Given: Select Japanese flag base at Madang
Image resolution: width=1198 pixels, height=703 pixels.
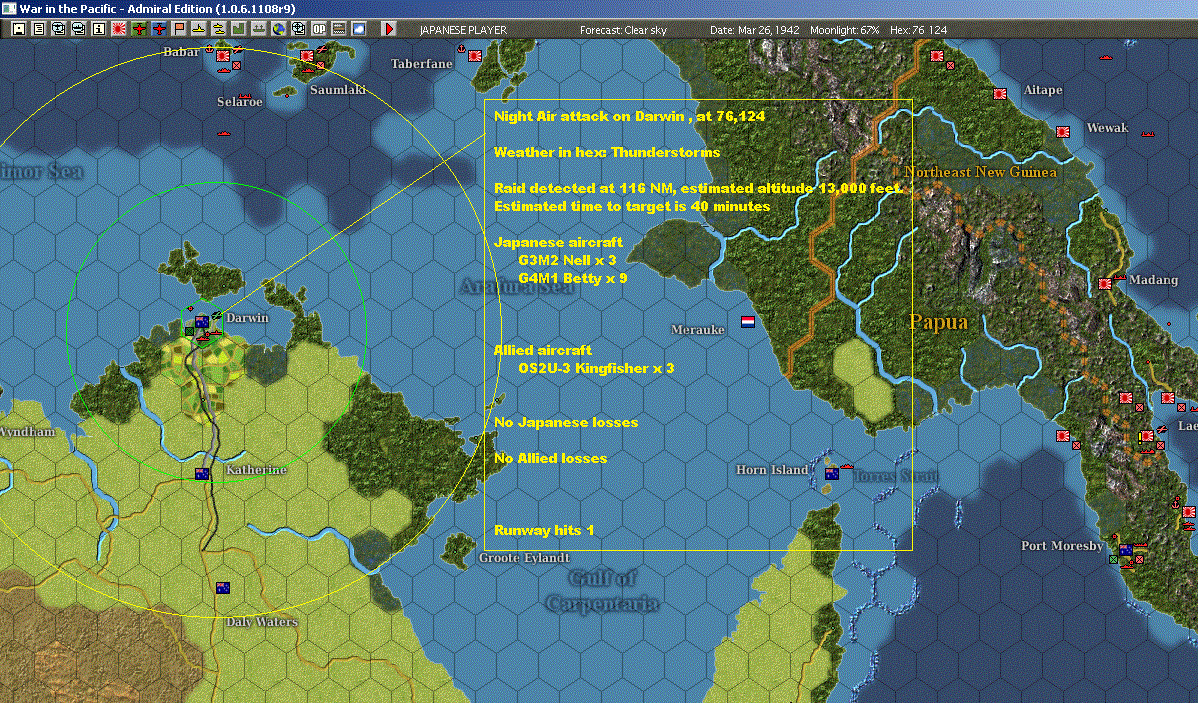Looking at the screenshot, I should 1105,283.
